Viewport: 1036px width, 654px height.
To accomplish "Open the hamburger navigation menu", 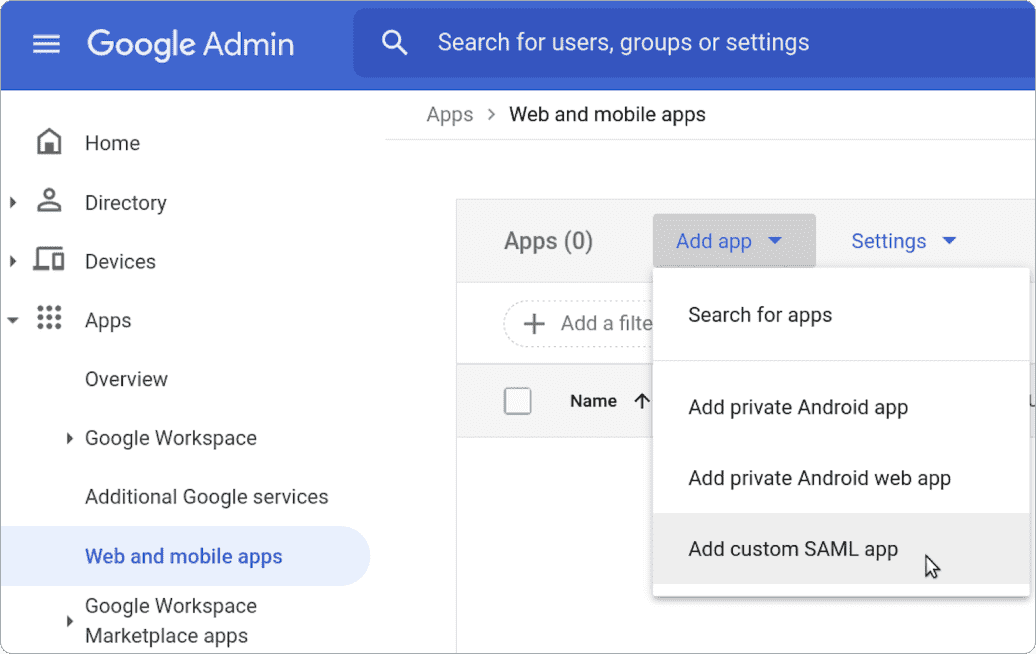I will tap(46, 42).
